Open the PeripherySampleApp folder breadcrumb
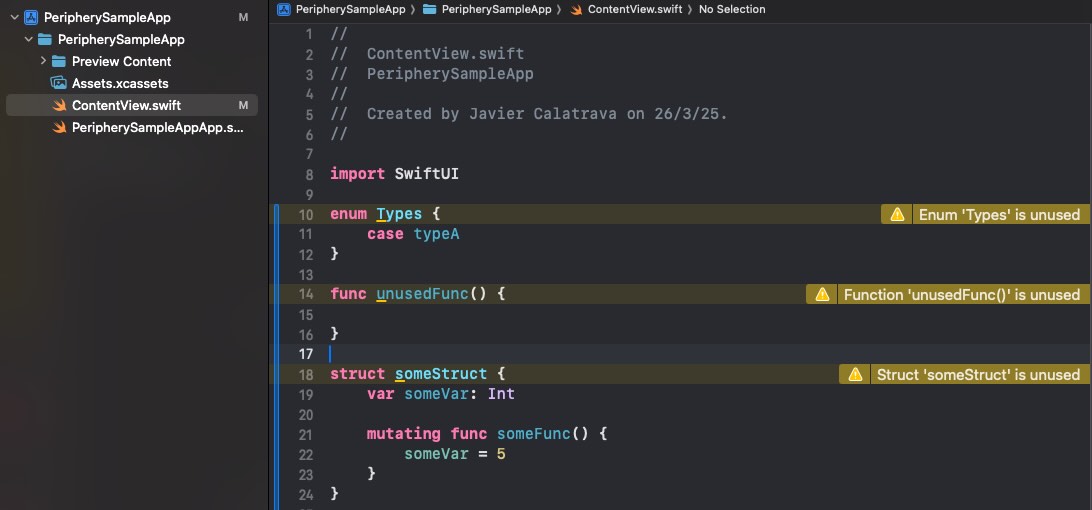 (487, 9)
